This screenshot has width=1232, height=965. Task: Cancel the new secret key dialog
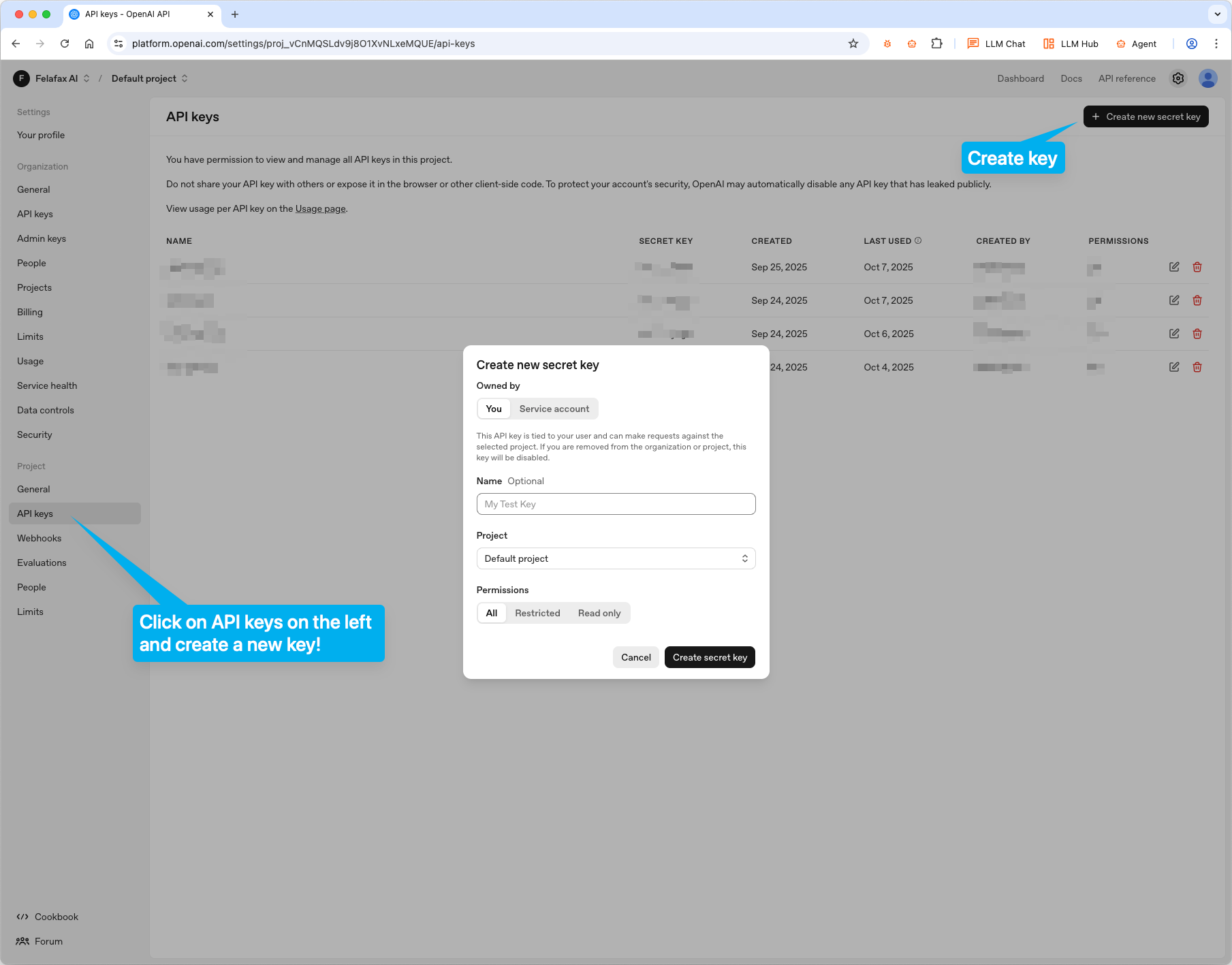click(x=636, y=657)
